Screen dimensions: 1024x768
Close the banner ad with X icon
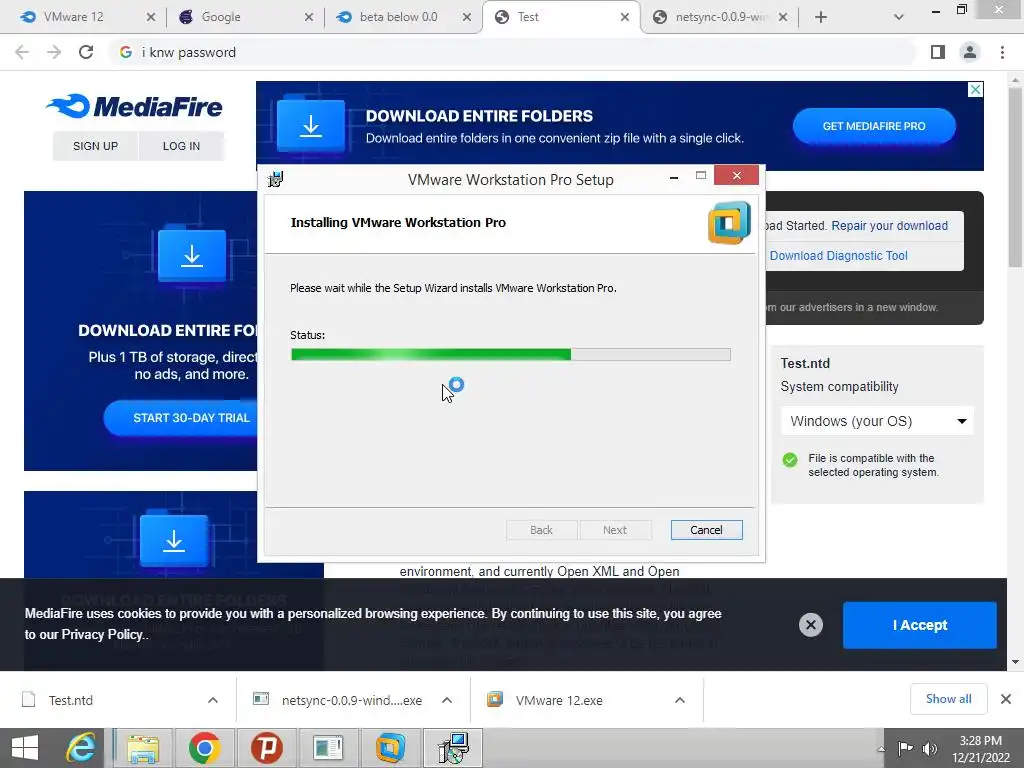pos(975,89)
